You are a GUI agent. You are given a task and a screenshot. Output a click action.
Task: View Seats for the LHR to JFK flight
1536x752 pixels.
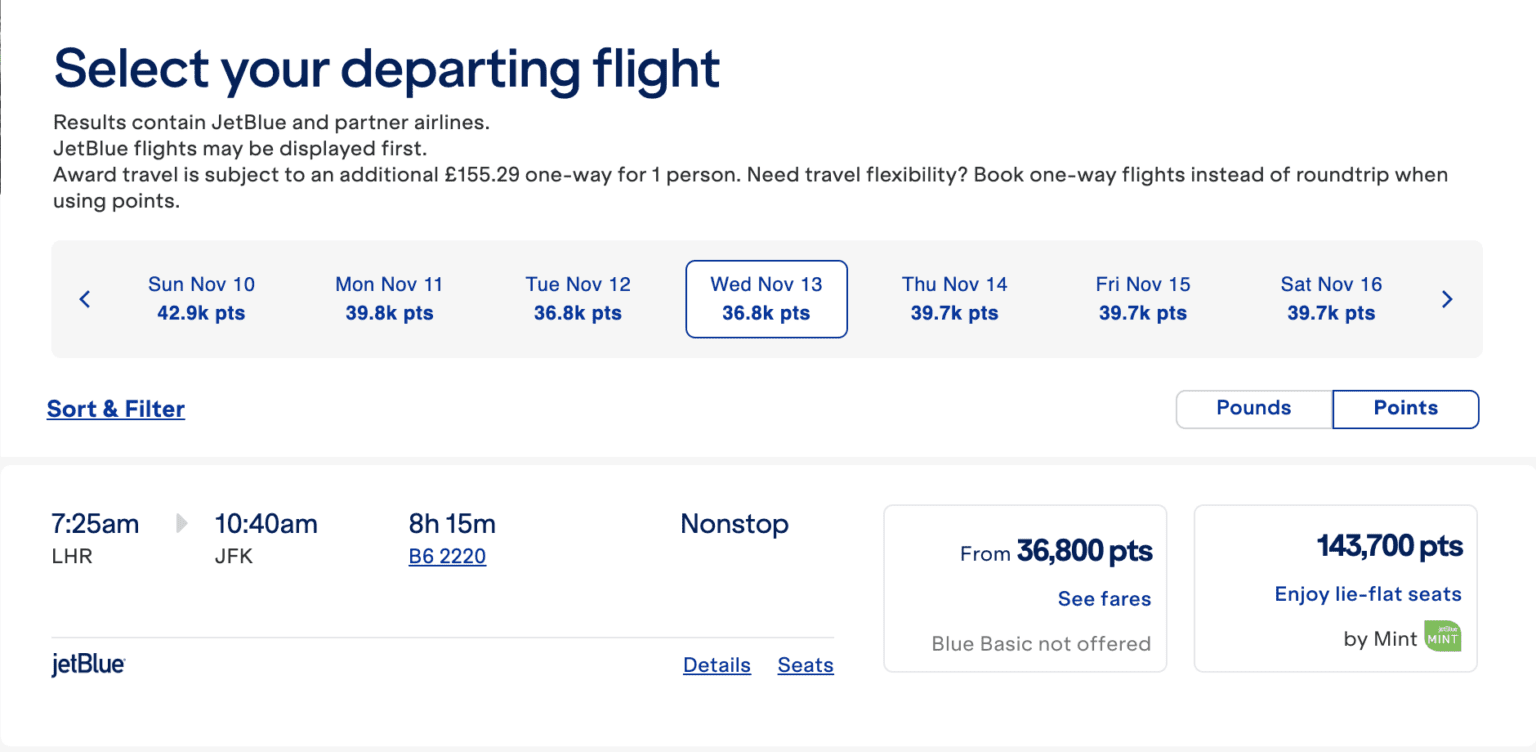[x=805, y=664]
